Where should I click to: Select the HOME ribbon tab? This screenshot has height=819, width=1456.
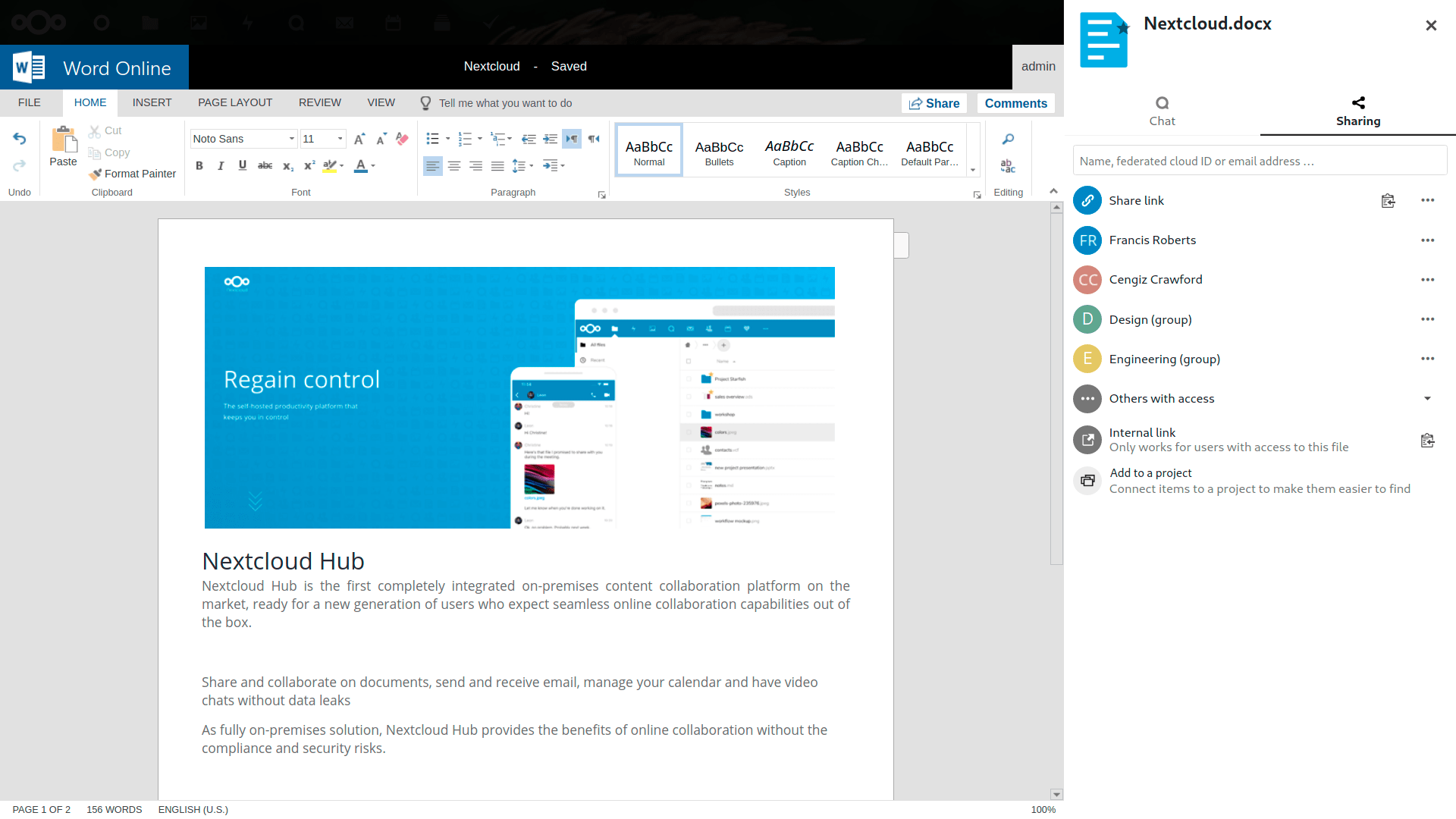point(90,102)
